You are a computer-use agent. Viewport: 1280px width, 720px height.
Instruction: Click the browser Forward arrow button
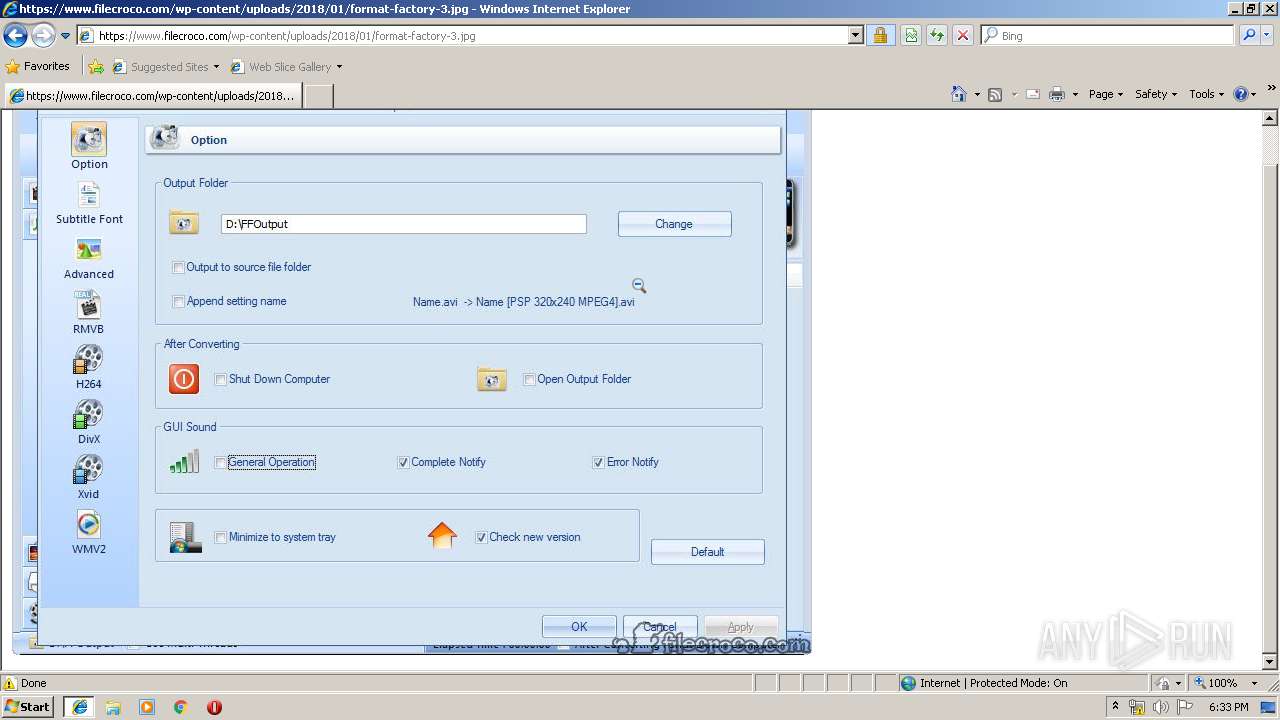[x=43, y=36]
